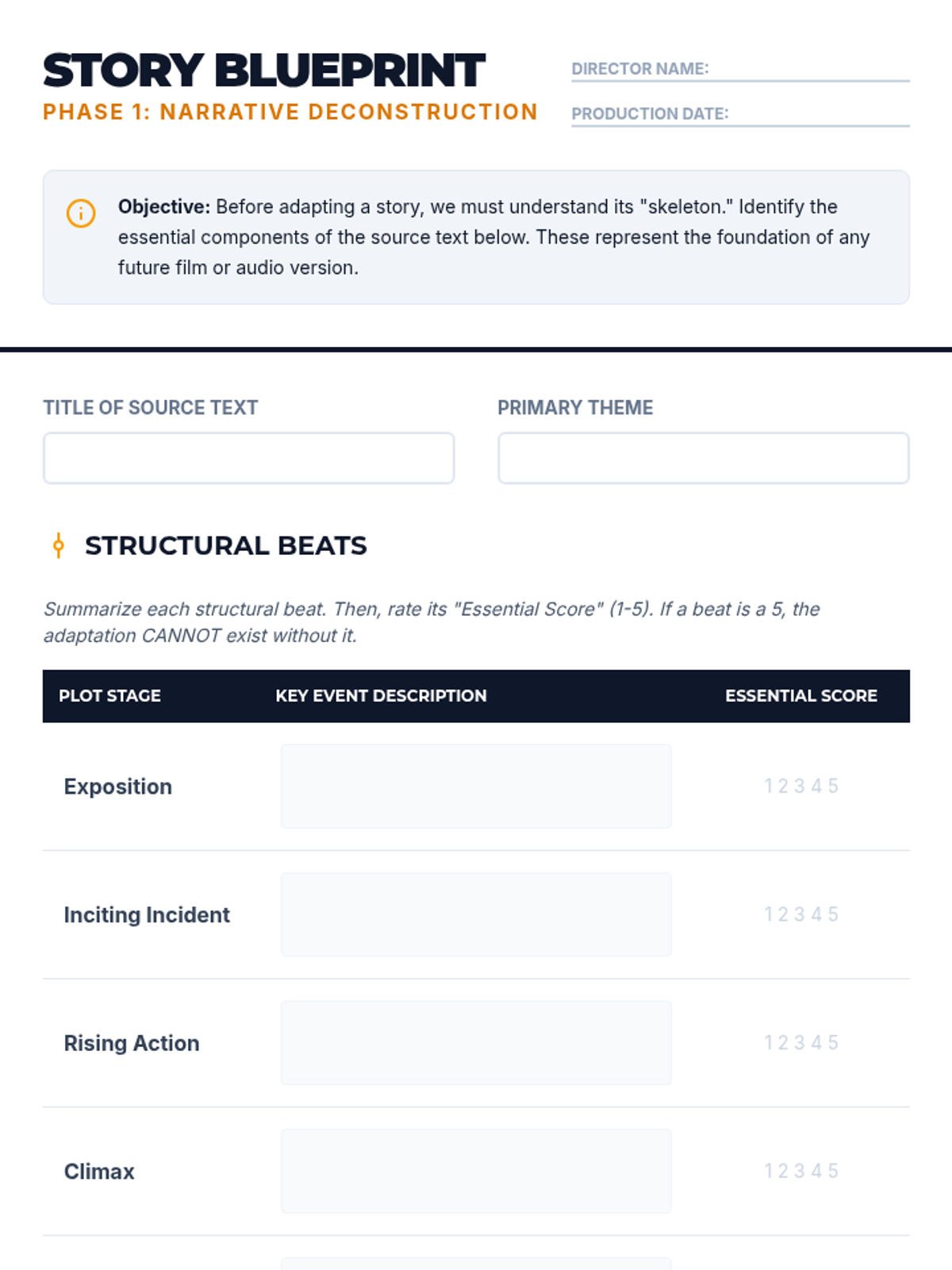Select score 4 for Rising Action

[816, 1043]
